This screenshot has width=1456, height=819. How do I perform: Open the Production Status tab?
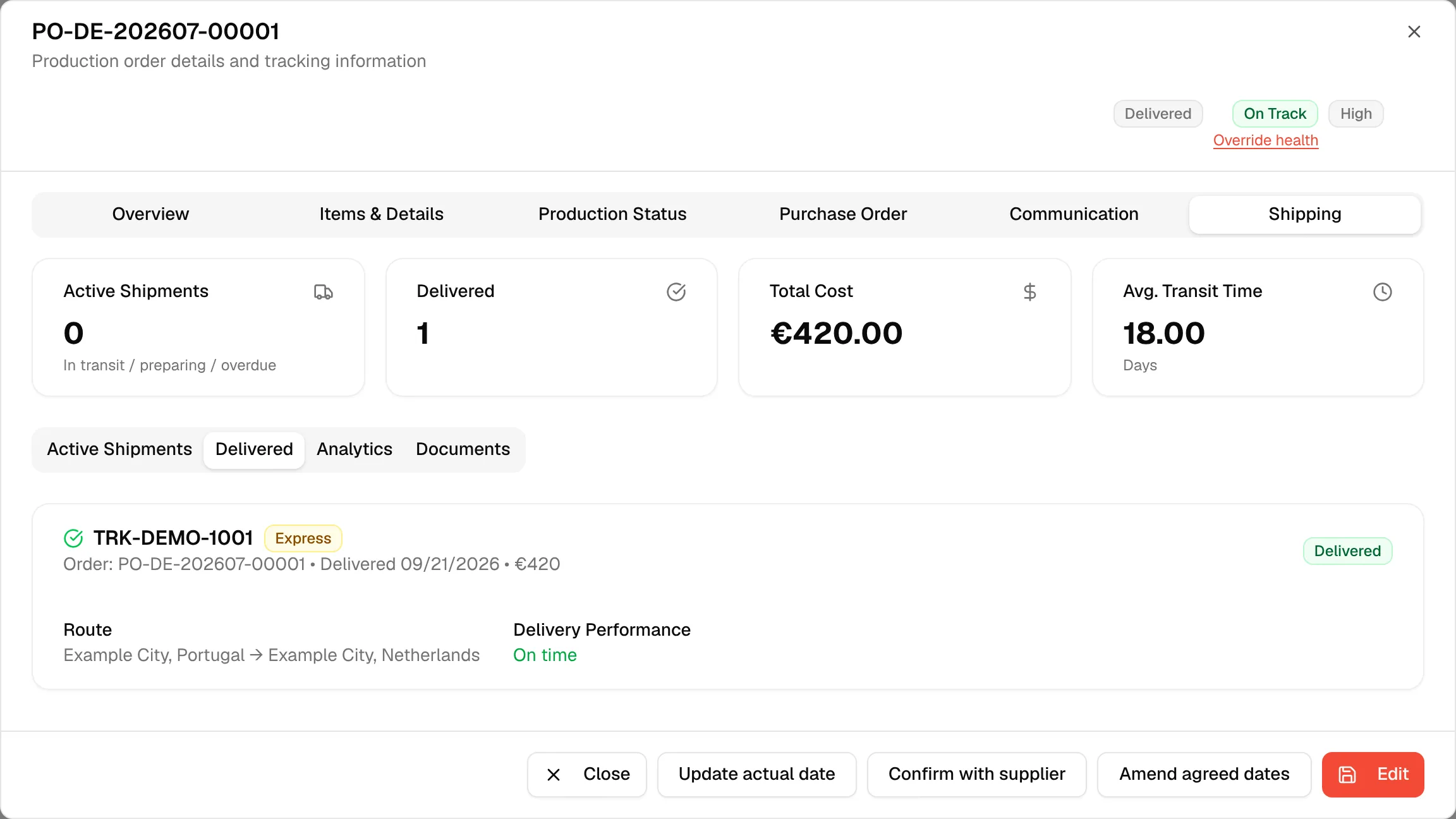tap(612, 214)
